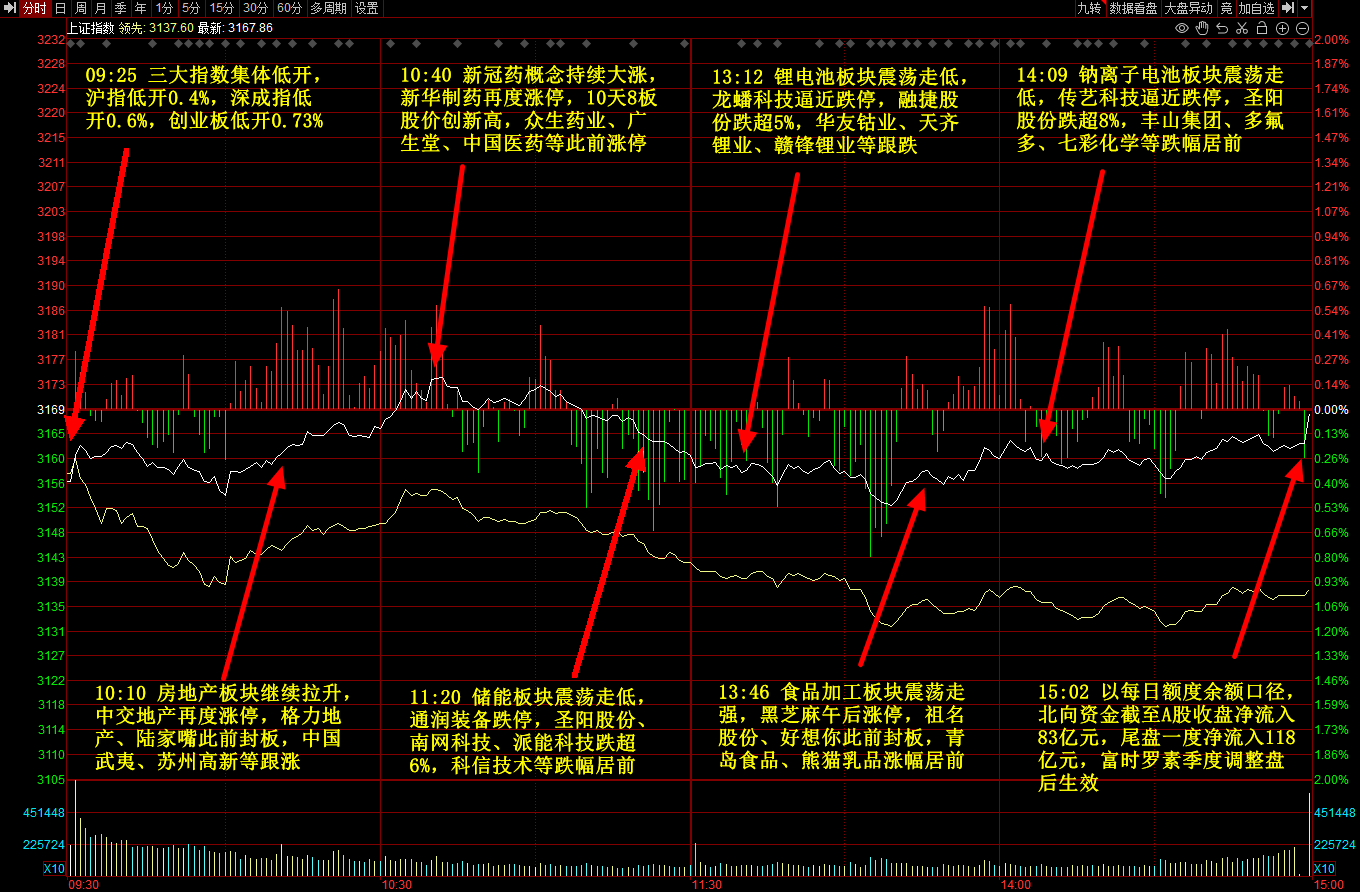Click the hand pan tool icon
Image resolution: width=1360 pixels, height=892 pixels.
[x=1201, y=28]
